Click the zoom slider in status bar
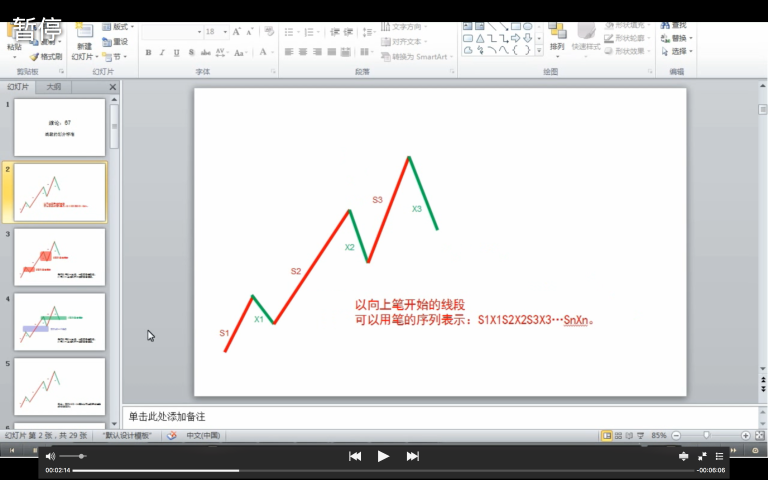The width and height of the screenshot is (768, 480). [706, 436]
